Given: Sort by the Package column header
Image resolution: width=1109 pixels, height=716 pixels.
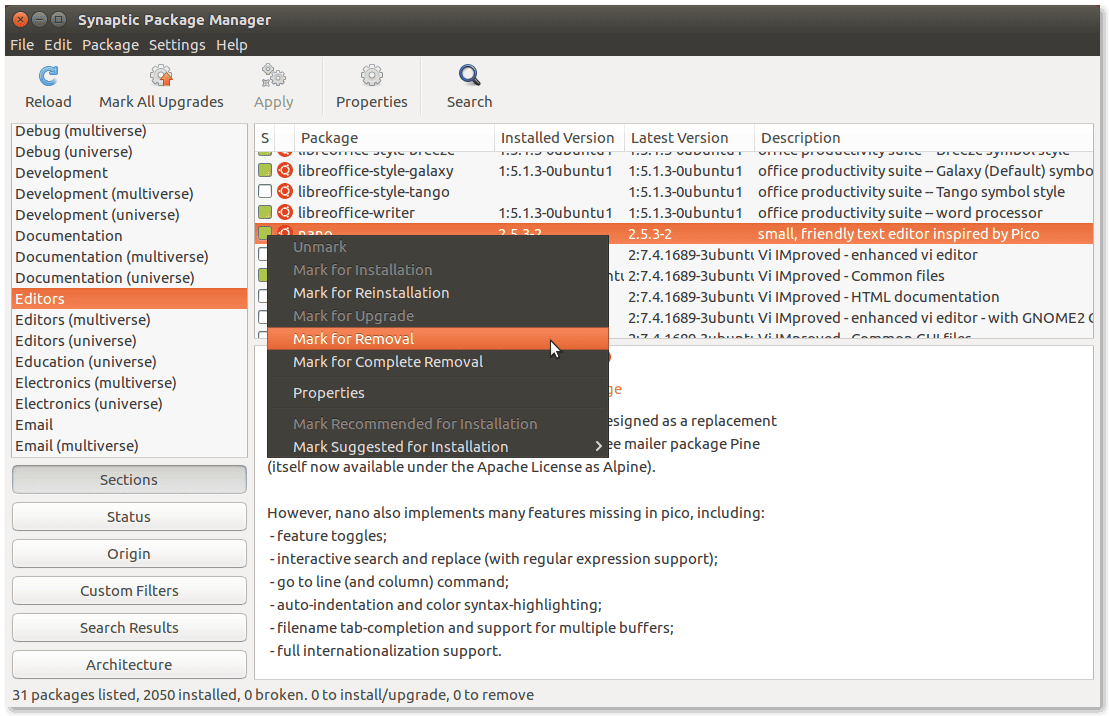Looking at the screenshot, I should [394, 138].
